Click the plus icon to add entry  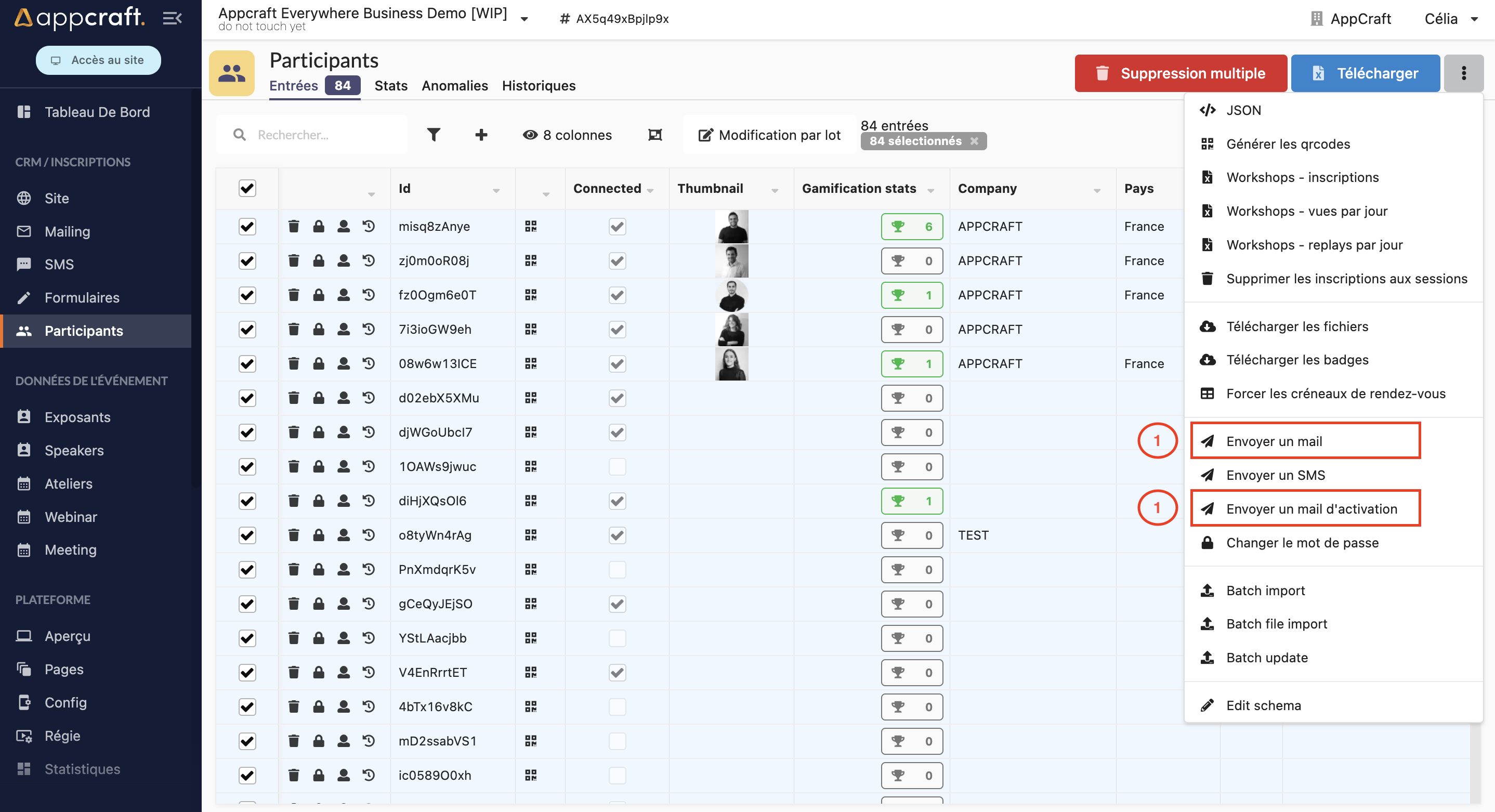[481, 135]
